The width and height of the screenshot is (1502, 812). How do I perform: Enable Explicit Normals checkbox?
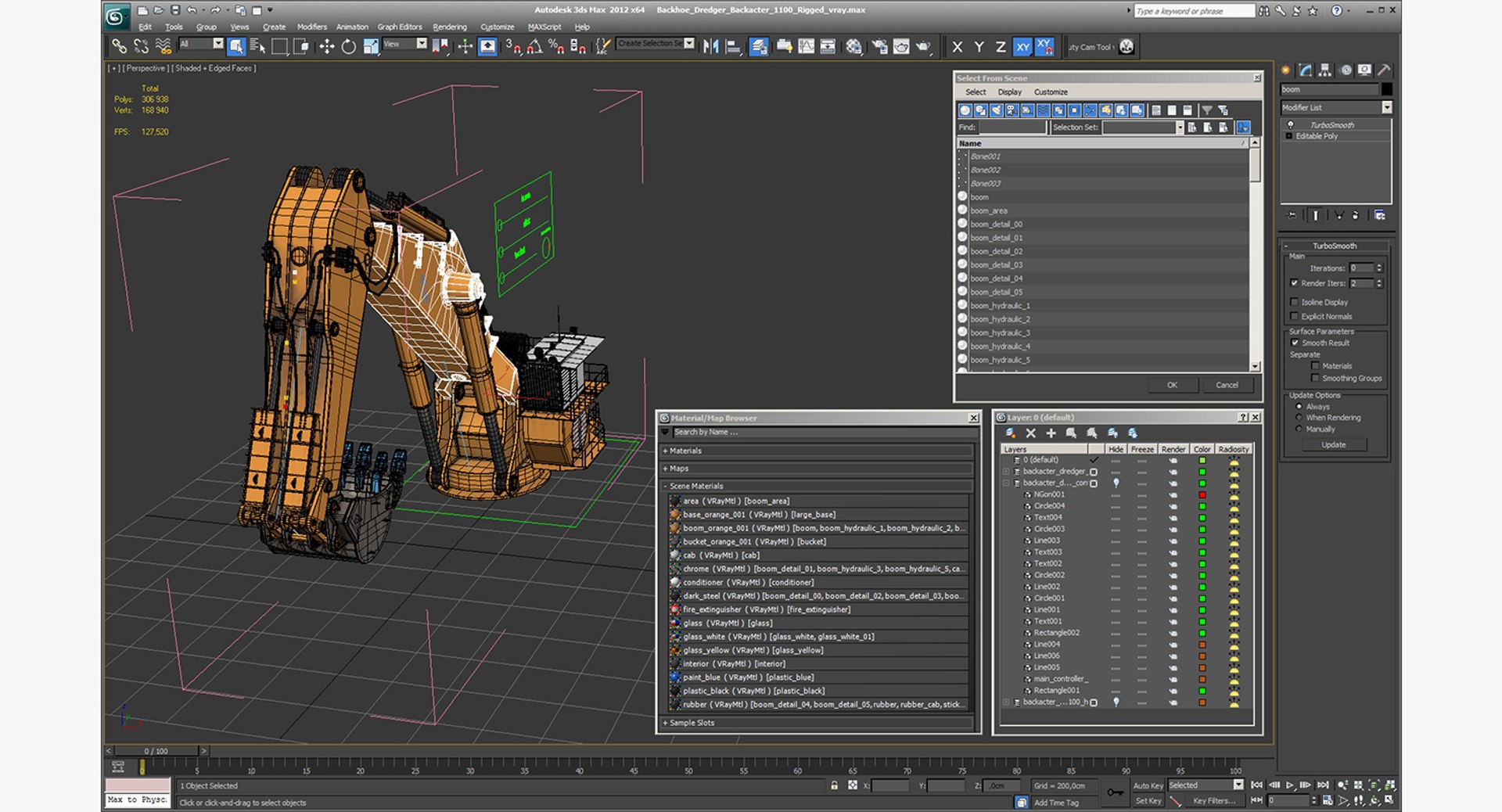pyautogui.click(x=1294, y=316)
